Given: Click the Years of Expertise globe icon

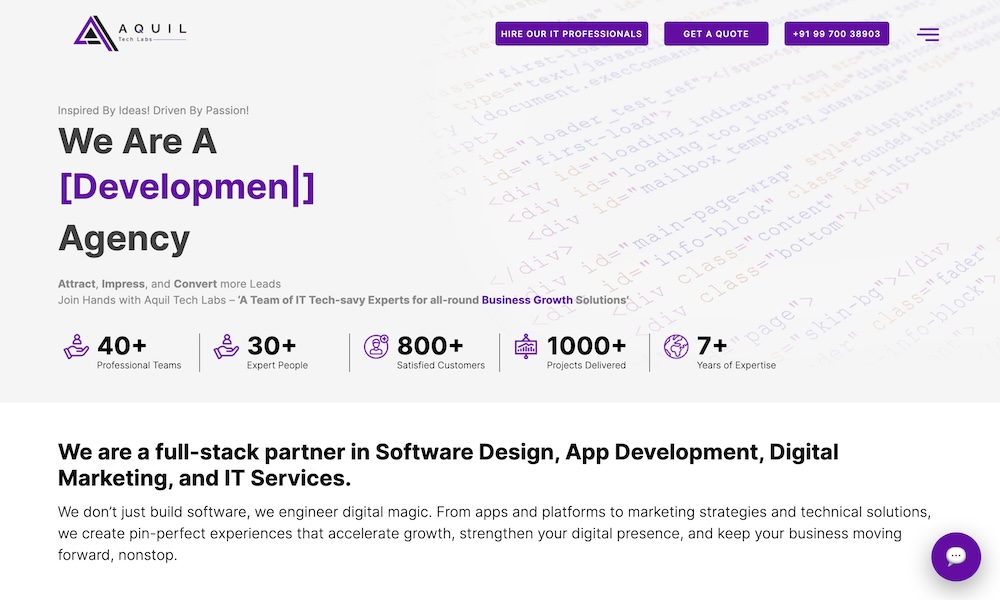Looking at the screenshot, I should [x=676, y=347].
